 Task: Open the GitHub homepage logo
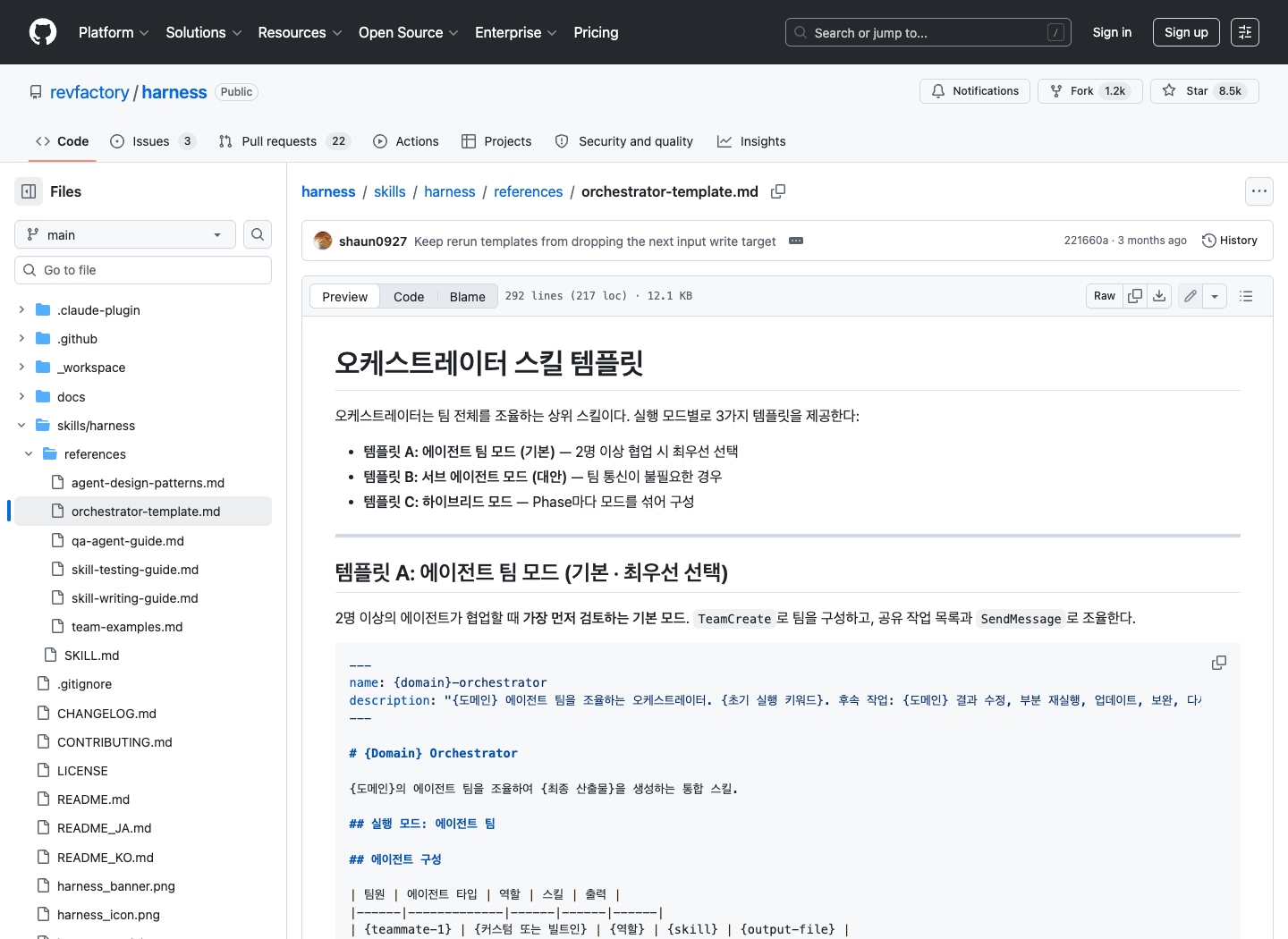[43, 32]
